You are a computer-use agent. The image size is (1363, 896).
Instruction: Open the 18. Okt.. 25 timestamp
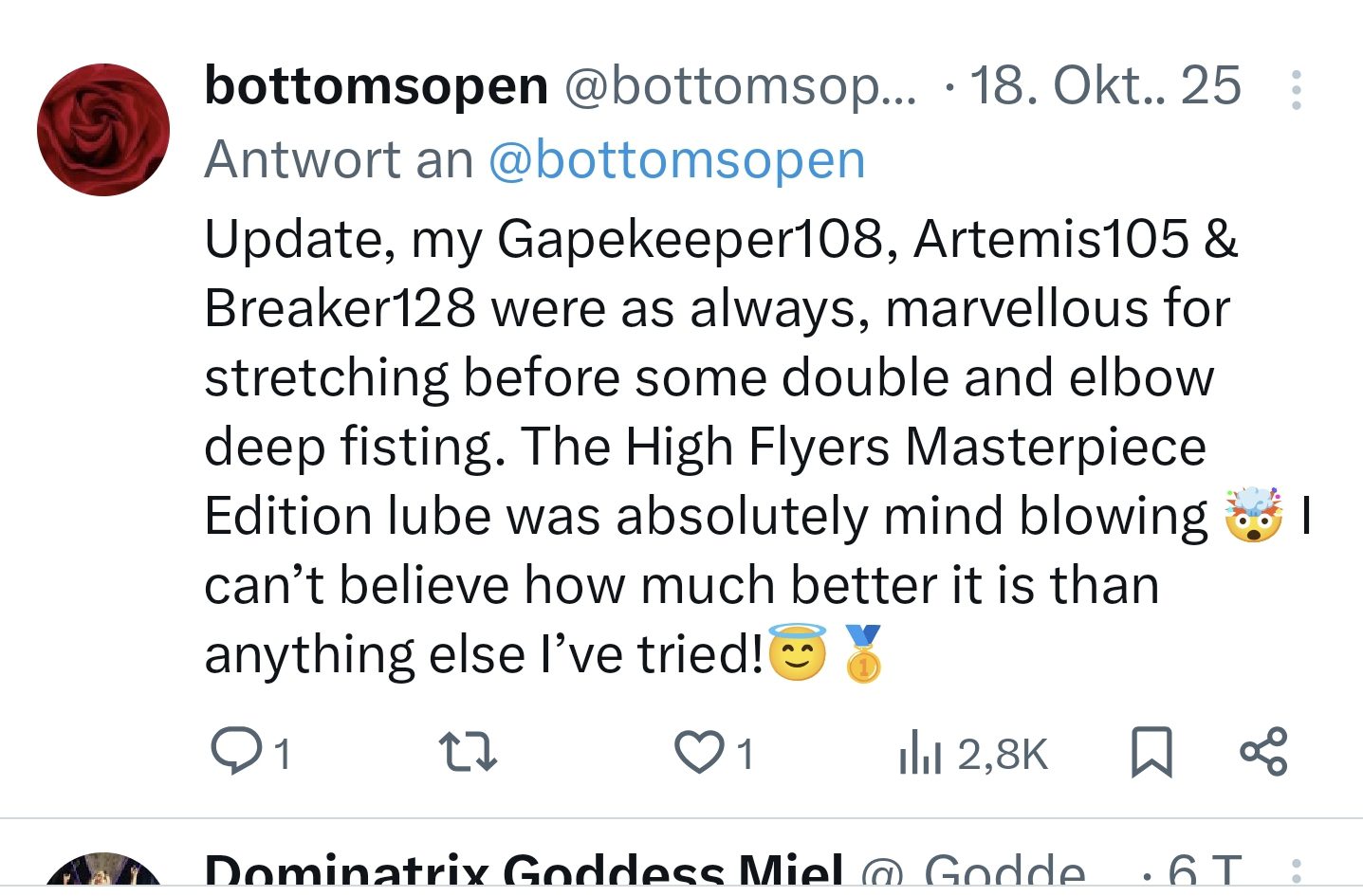point(1105,86)
